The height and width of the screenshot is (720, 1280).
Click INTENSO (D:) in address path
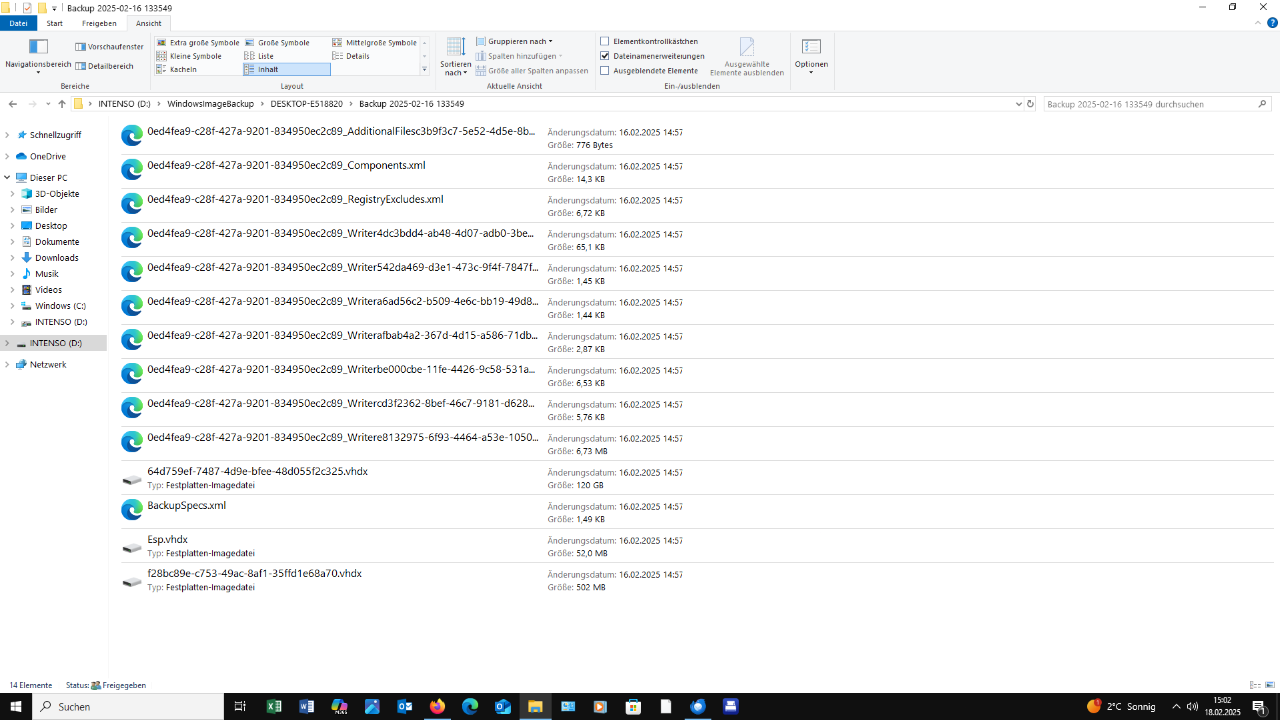click(x=124, y=104)
